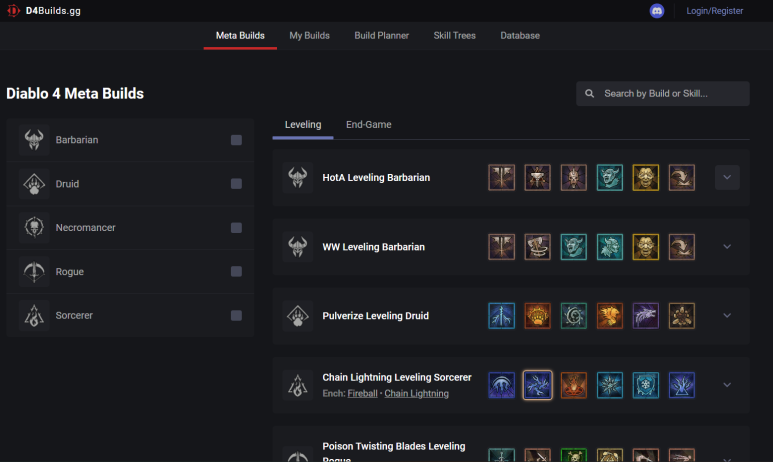Go to the Build Planner tab
This screenshot has height=462, width=773.
[x=382, y=36]
